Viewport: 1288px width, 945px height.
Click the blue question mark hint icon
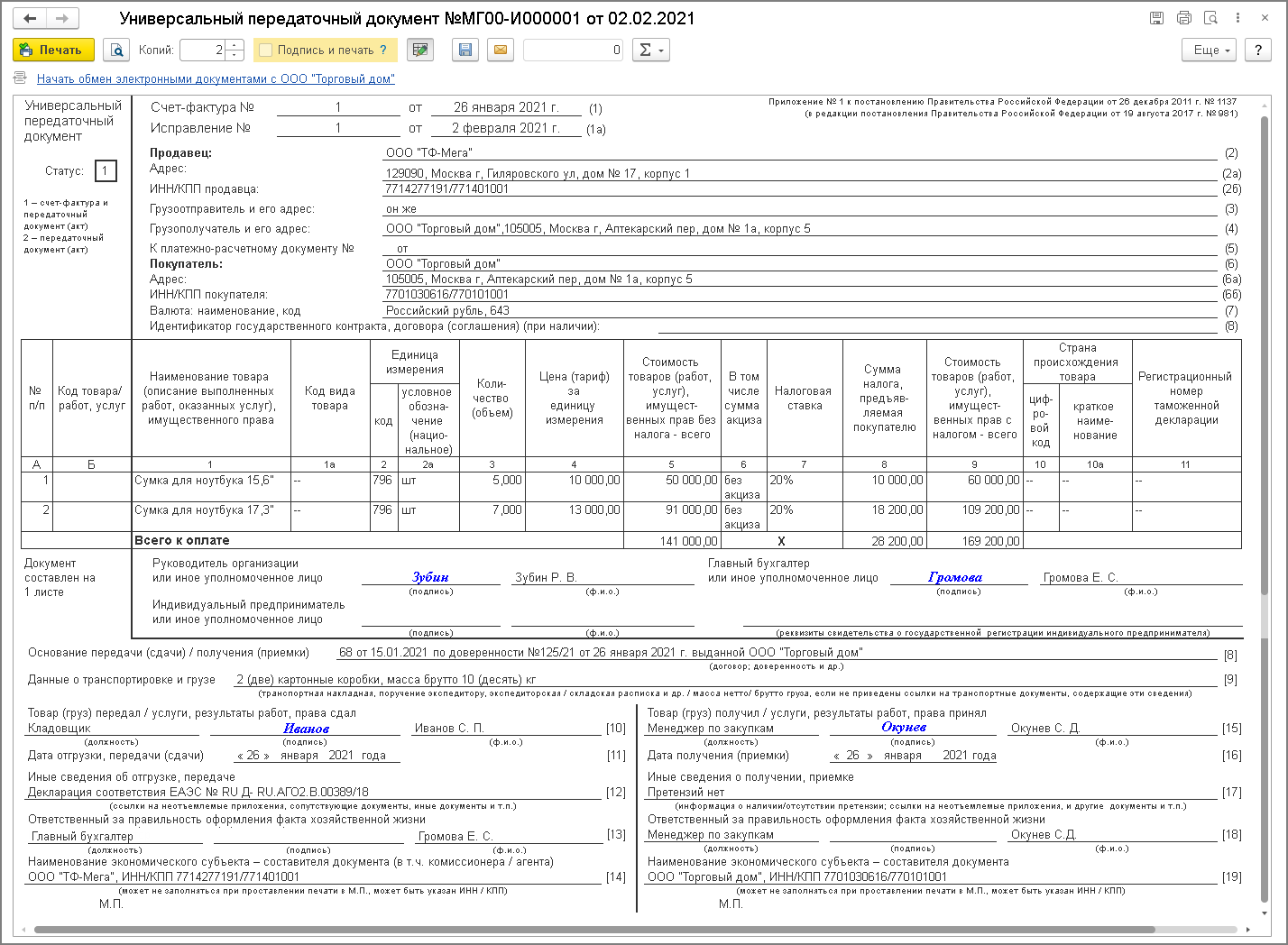pyautogui.click(x=383, y=50)
